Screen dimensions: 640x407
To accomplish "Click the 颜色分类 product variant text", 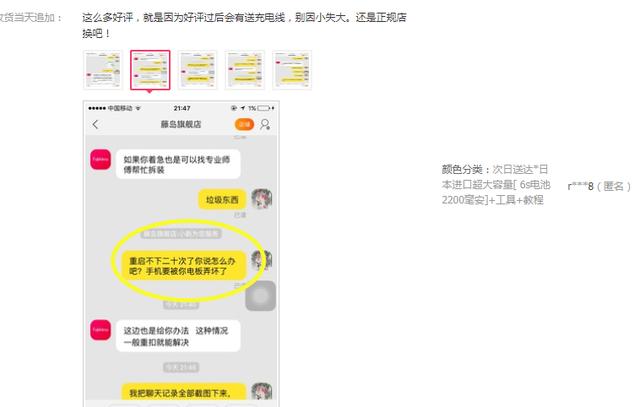I will [497, 184].
